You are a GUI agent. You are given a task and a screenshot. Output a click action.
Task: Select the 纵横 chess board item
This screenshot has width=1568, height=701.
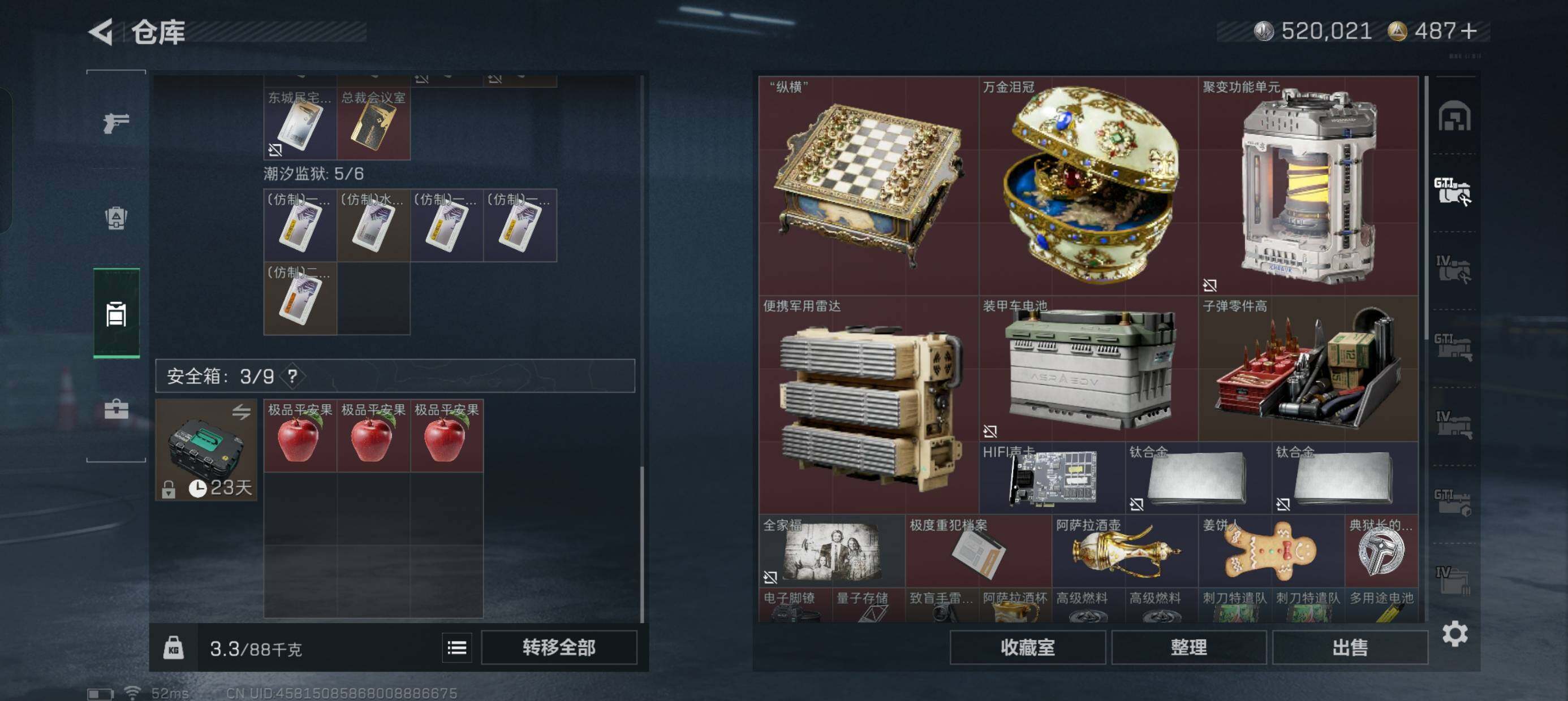click(x=869, y=185)
